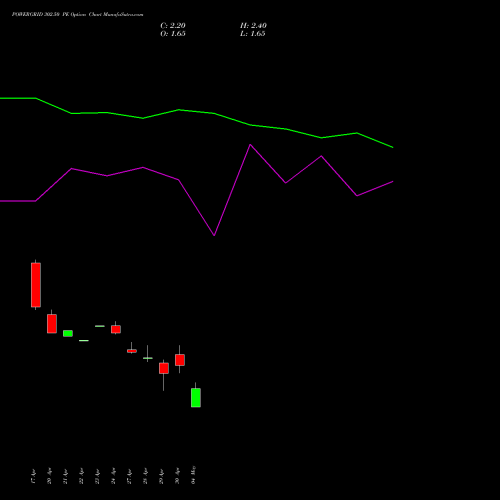This screenshot has width=500, height=500.
Task: Click the lowest dip of the purple line
Action: click(x=214, y=235)
